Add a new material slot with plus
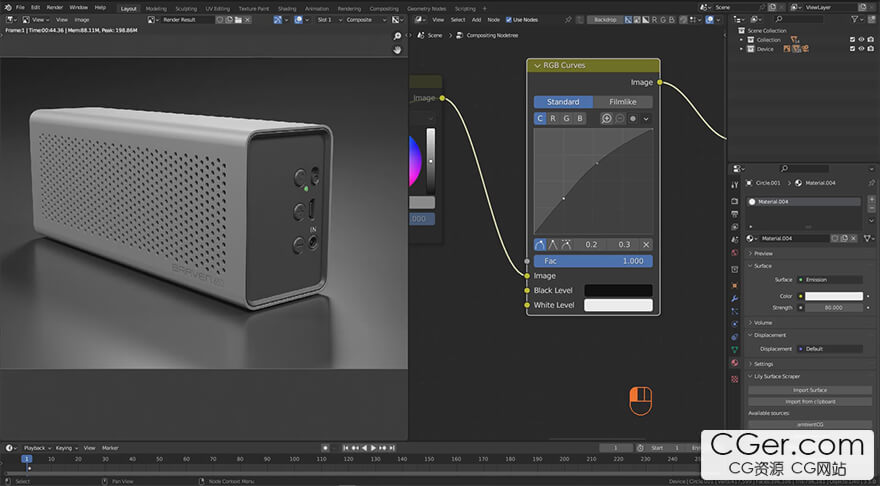This screenshot has width=880, height=486. [872, 199]
